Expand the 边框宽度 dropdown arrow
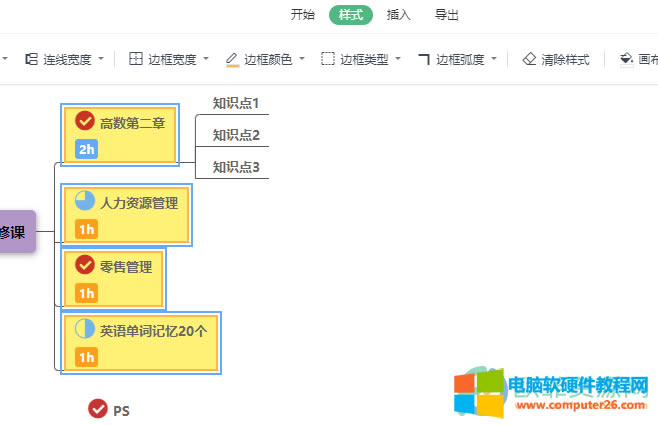Viewport: 658px width, 425px height. [206, 60]
